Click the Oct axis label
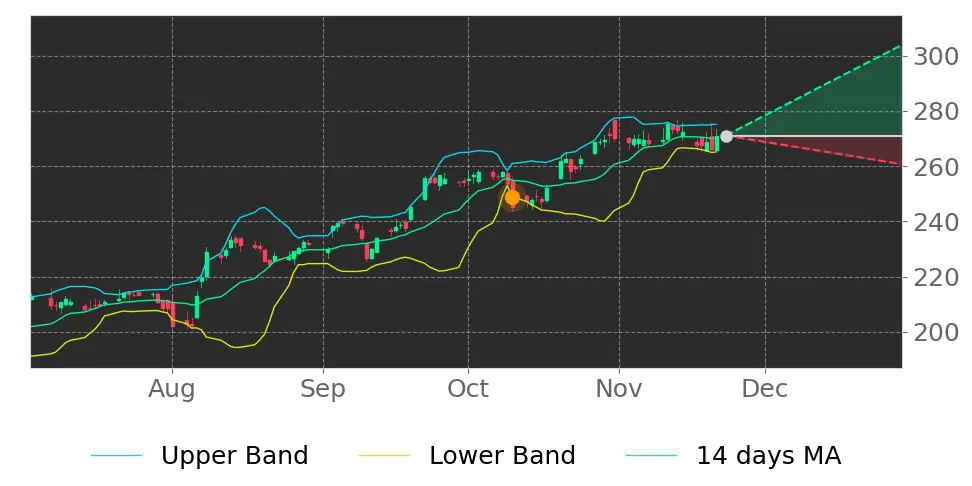The height and width of the screenshot is (486, 972). pos(469,389)
